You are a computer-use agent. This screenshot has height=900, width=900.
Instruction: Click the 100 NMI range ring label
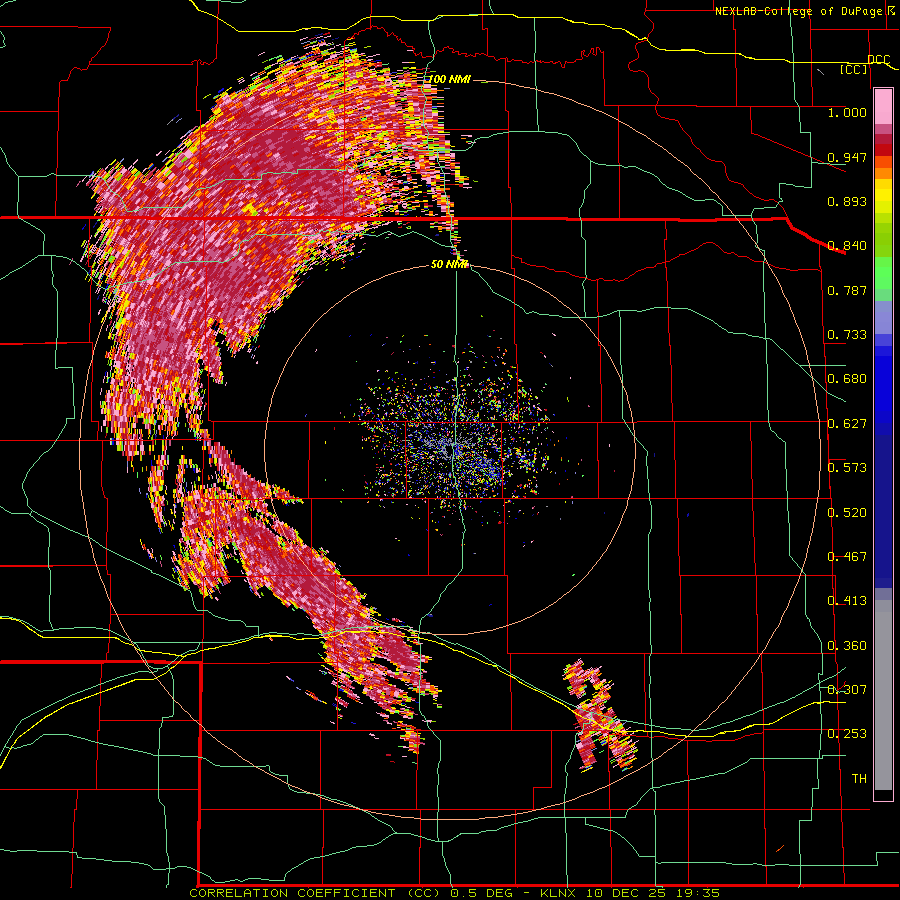point(449,79)
